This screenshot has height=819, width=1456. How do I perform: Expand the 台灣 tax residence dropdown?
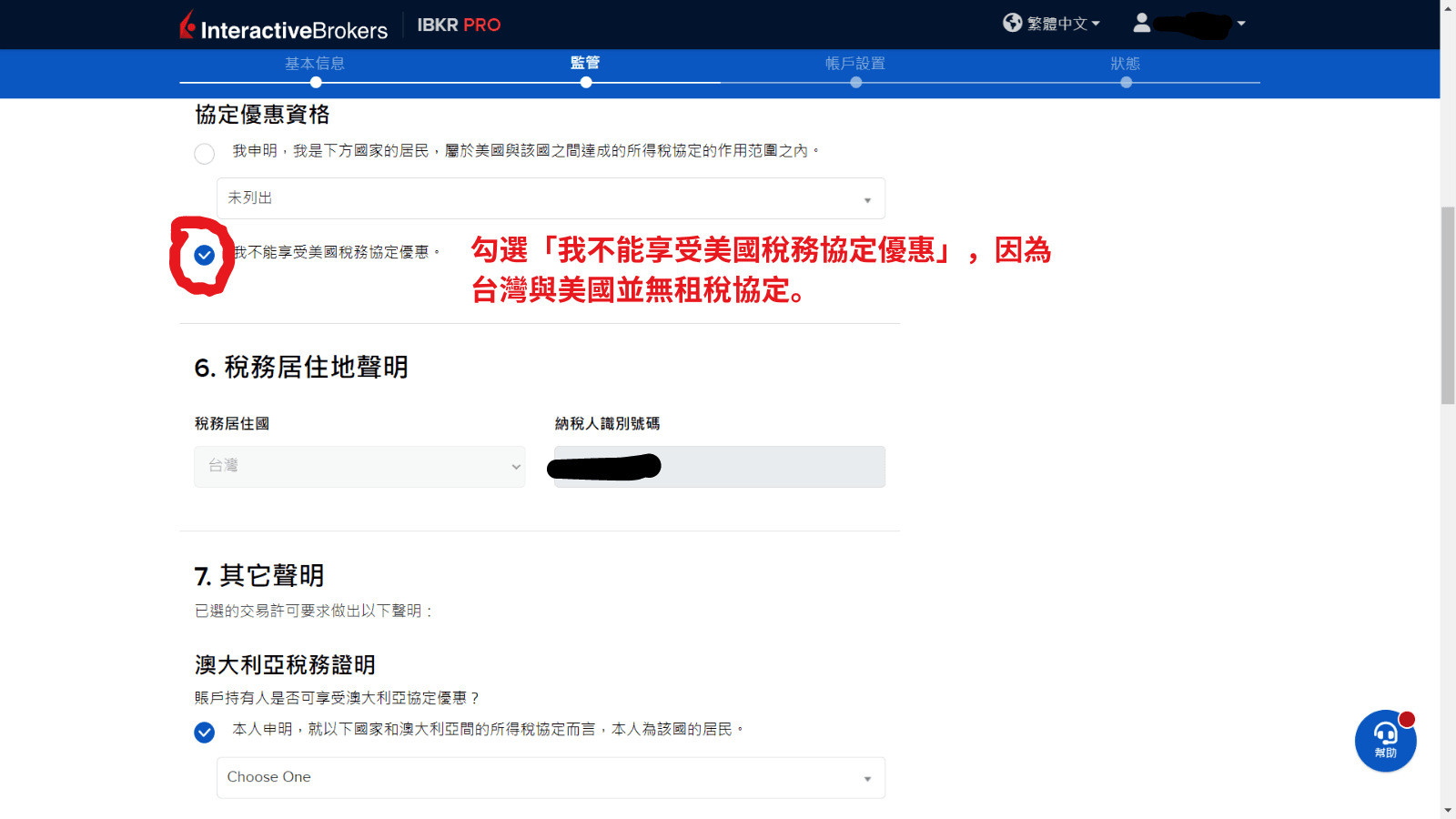[359, 466]
